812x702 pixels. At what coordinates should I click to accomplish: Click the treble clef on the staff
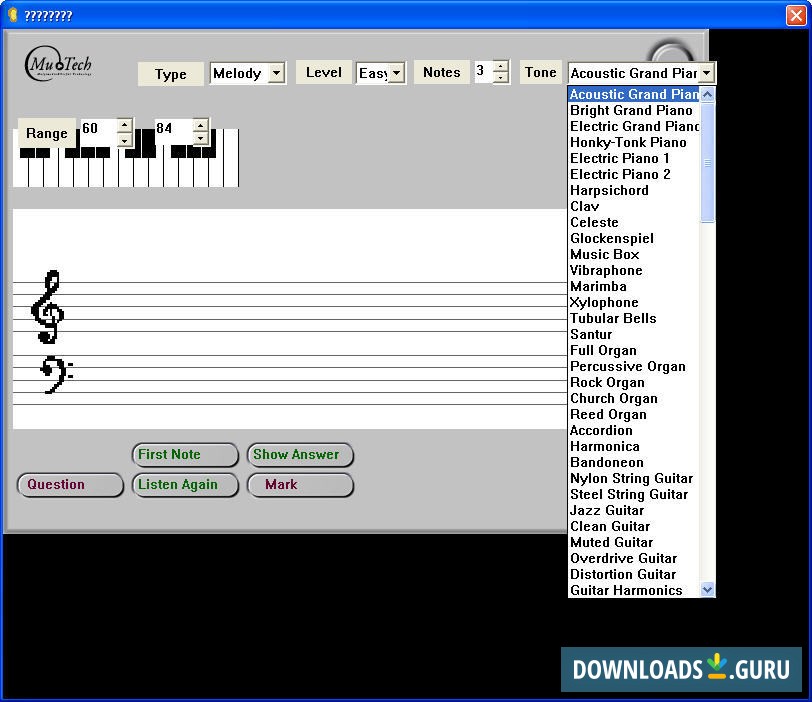pos(48,306)
